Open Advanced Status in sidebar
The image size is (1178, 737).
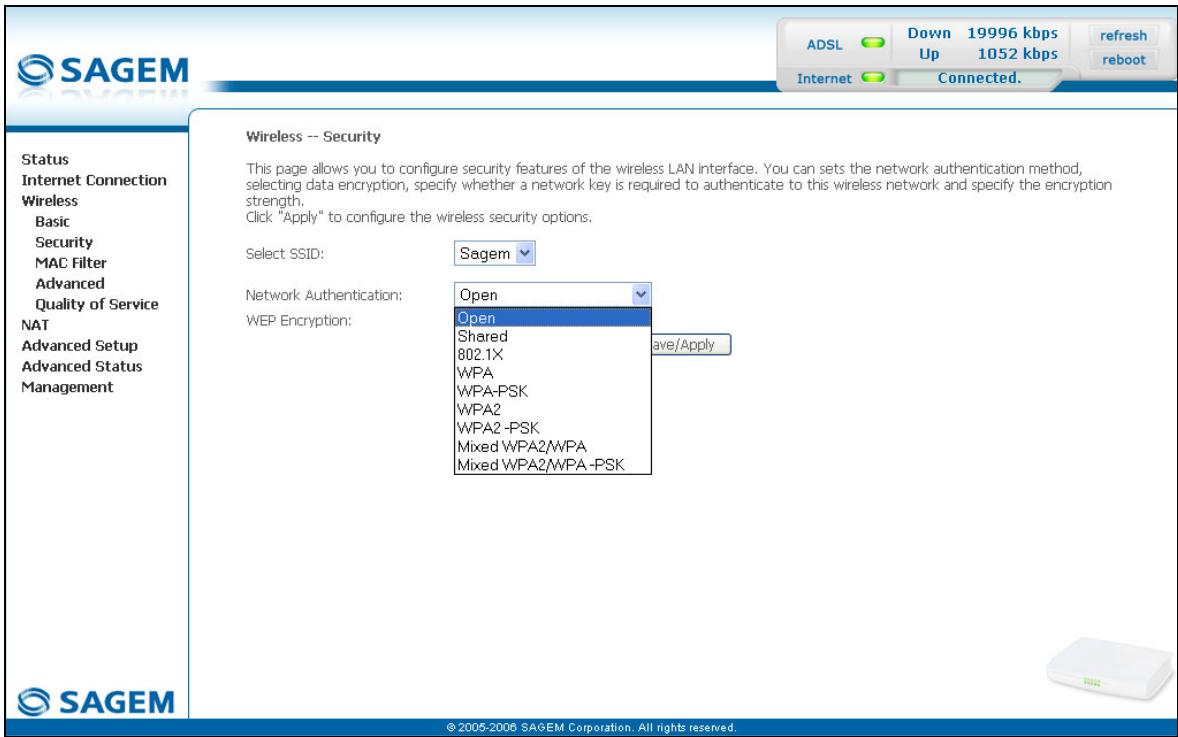click(82, 366)
